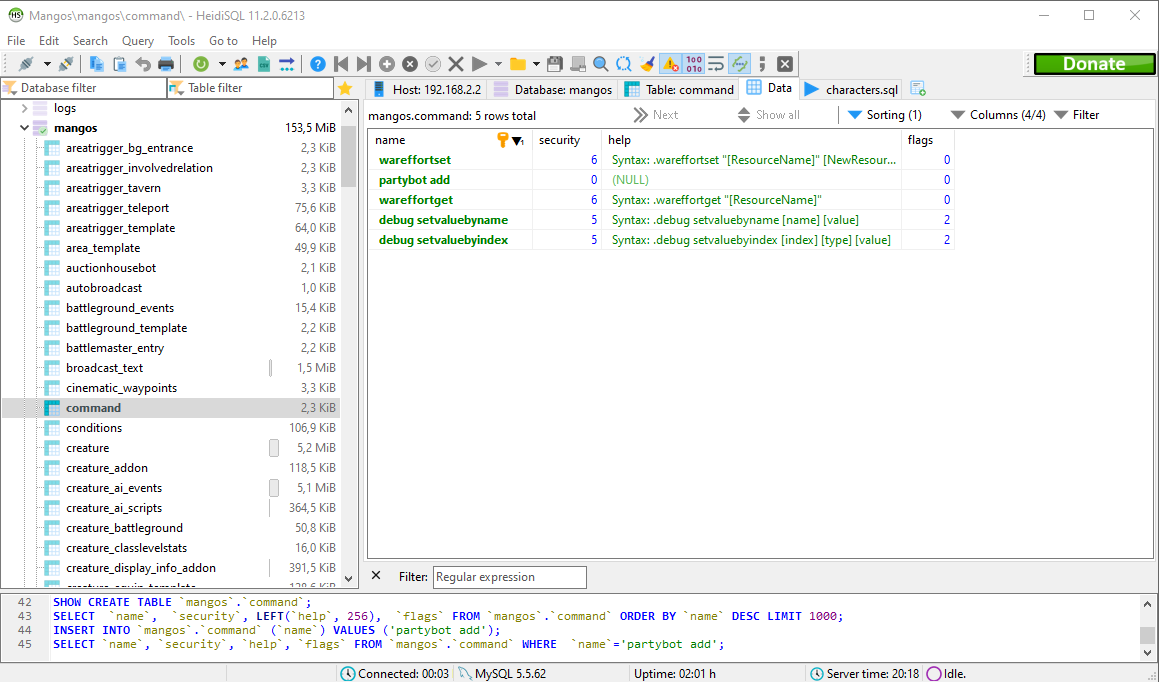
Task: Open the User manager icon
Action: coord(241,64)
